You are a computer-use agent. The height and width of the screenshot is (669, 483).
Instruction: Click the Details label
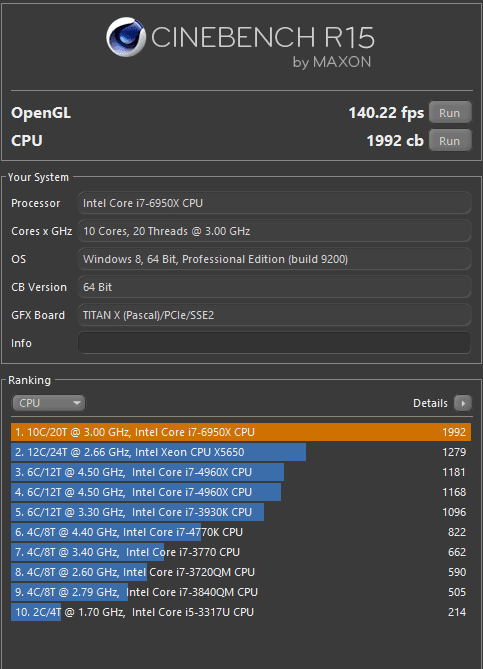coord(430,403)
